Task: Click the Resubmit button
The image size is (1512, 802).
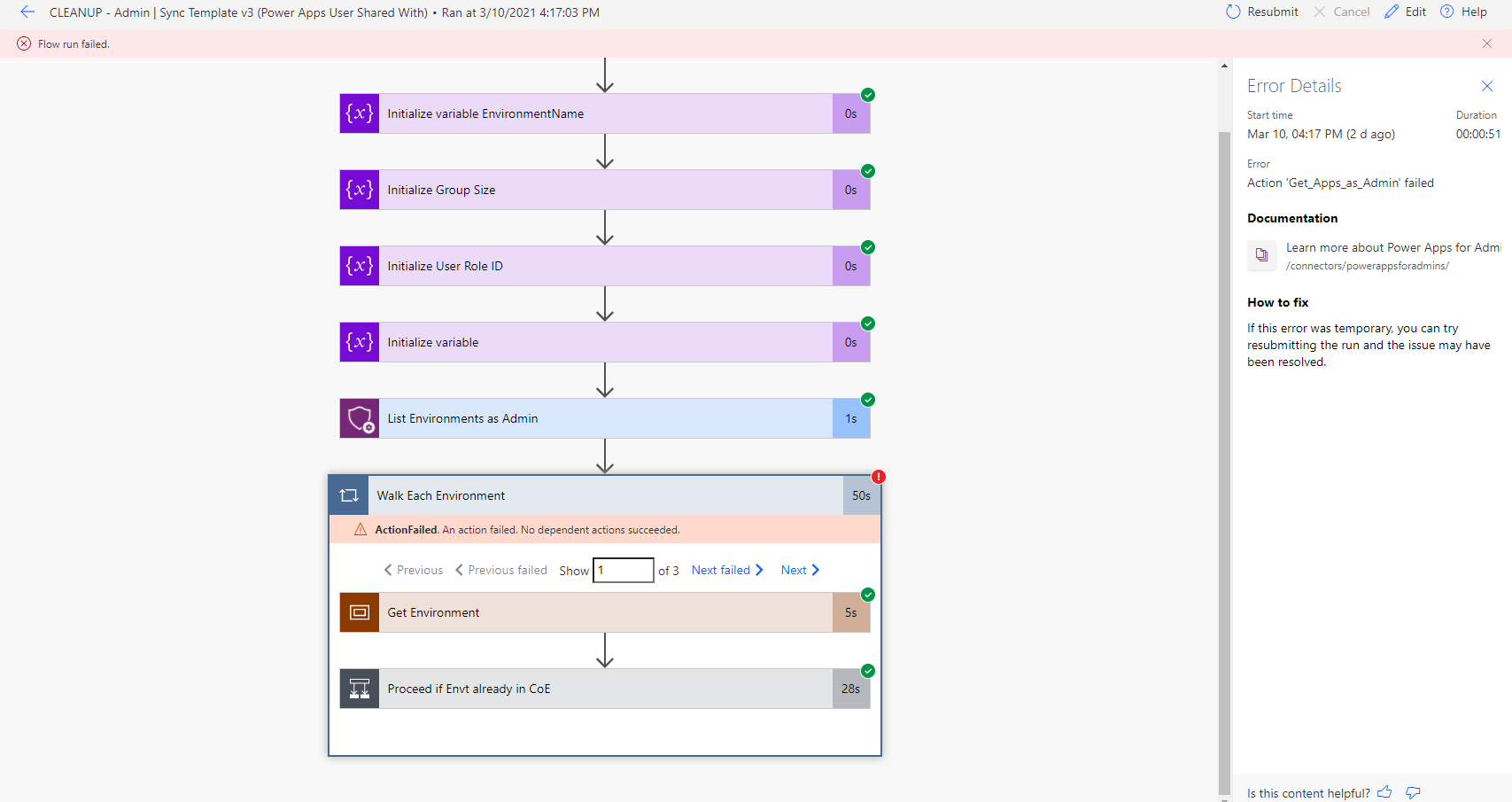Action: (1261, 12)
